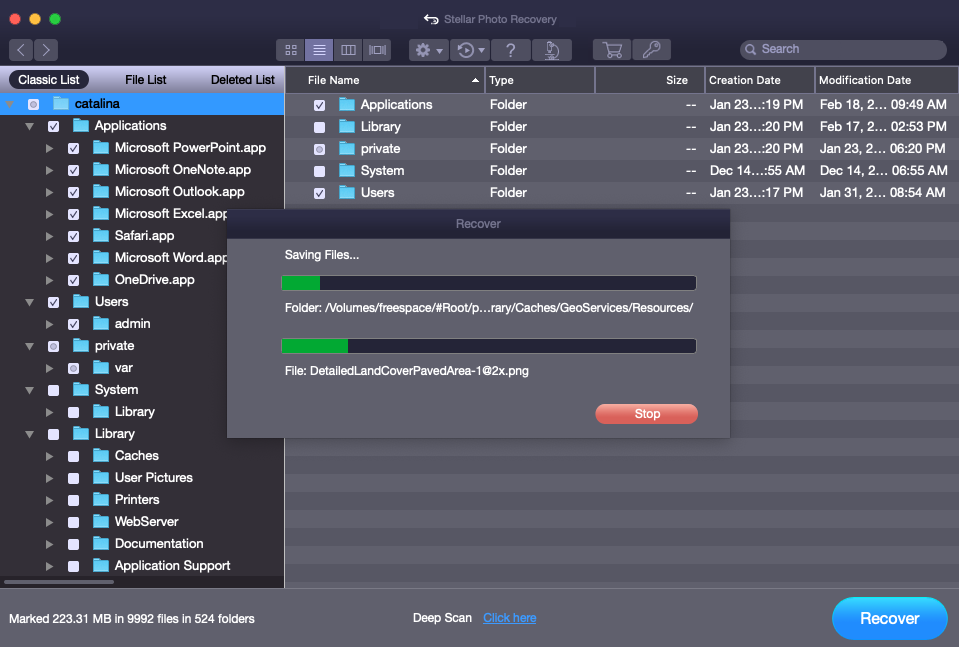Collapse the Users tree node
The height and width of the screenshot is (647, 959).
pyautogui.click(x=29, y=302)
